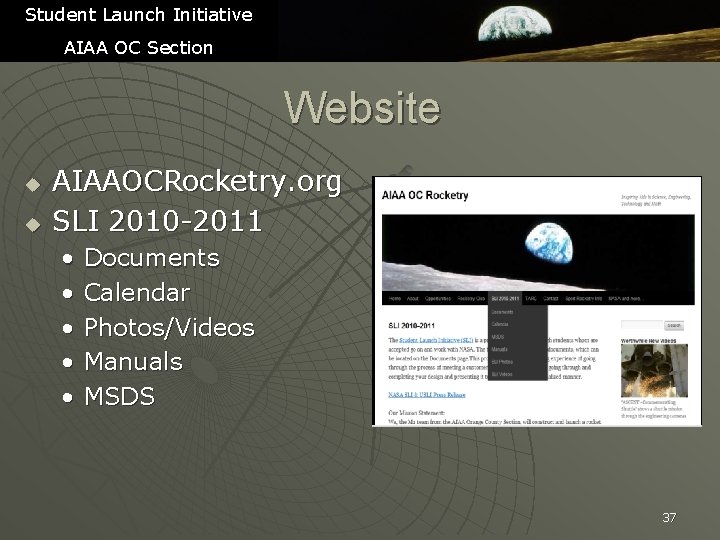Image resolution: width=720 pixels, height=540 pixels.
Task: Open the About menu item
Action: [x=412, y=298]
